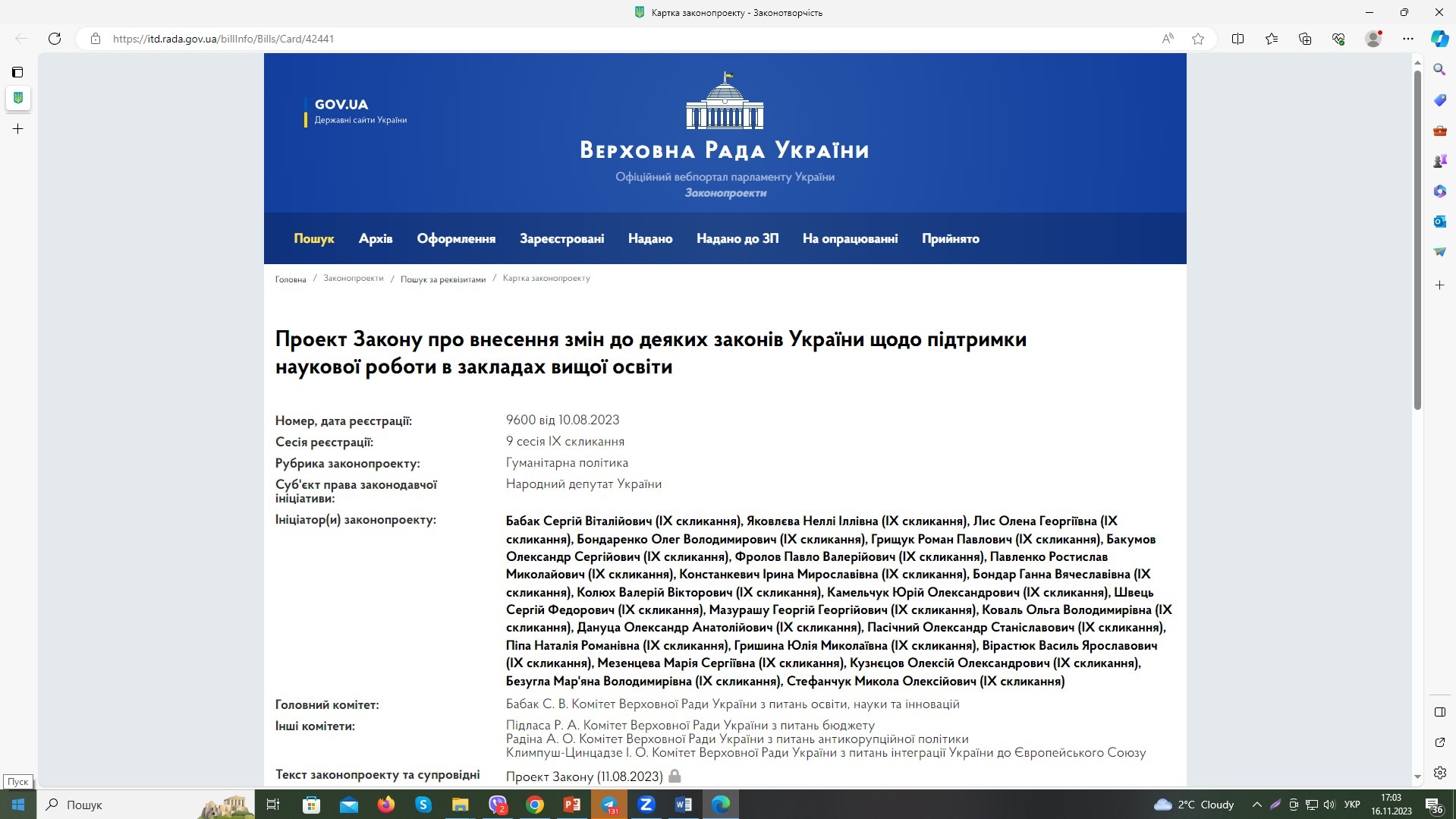This screenshot has width=1456, height=819.
Task: Click the value Народний депутат України
Action: (x=583, y=484)
